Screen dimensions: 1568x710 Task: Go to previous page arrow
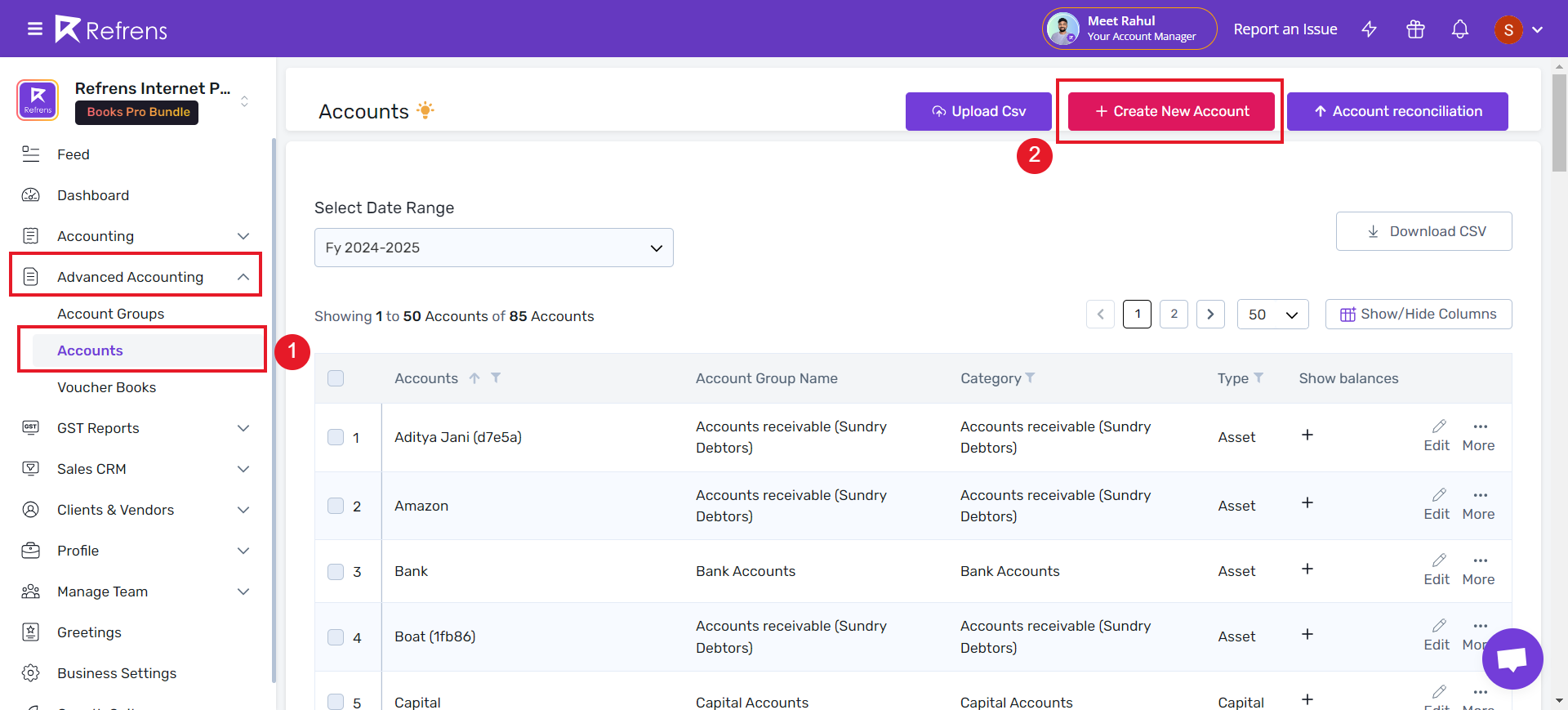pyautogui.click(x=1100, y=315)
